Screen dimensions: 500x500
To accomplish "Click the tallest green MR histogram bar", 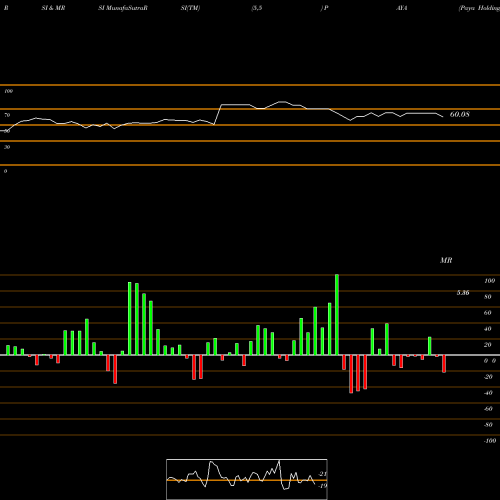I will (x=337, y=315).
